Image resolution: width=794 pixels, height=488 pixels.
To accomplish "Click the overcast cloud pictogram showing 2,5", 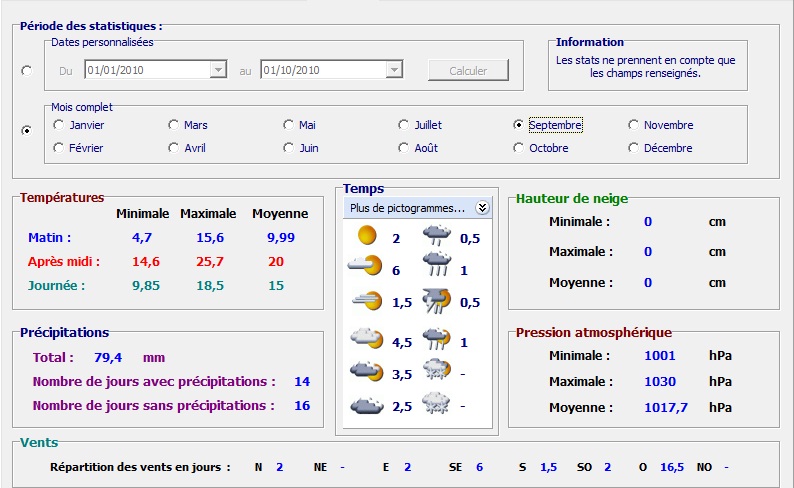I will (367, 405).
